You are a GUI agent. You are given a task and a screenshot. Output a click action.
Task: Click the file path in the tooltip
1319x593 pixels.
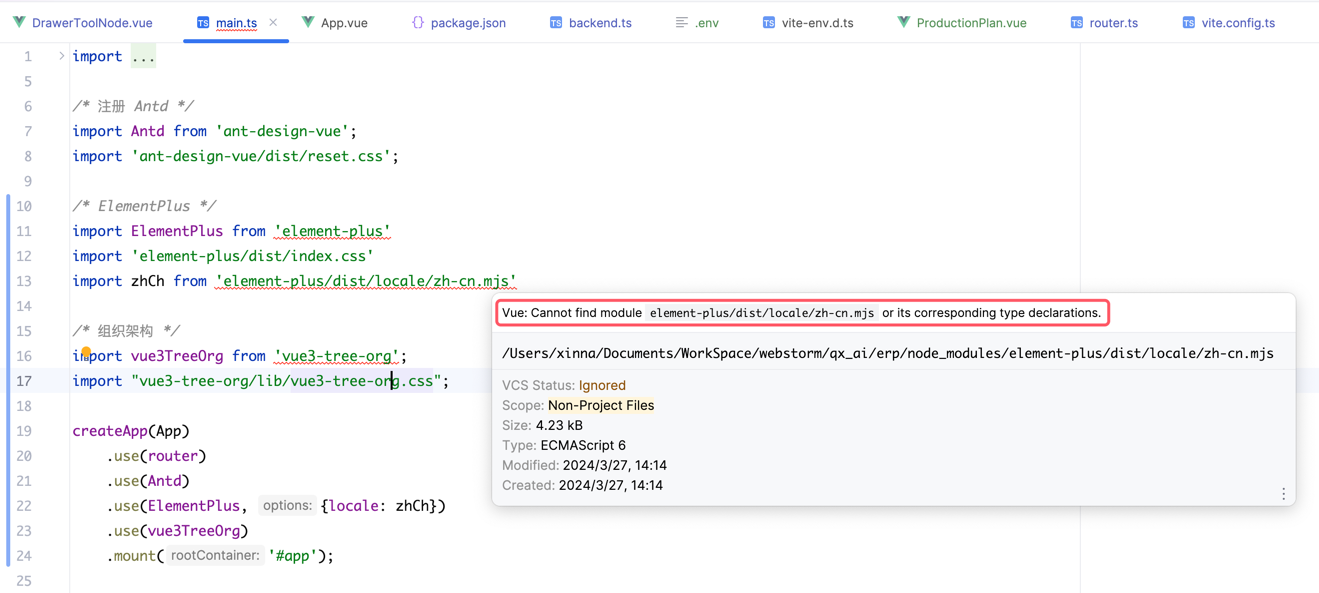(888, 353)
